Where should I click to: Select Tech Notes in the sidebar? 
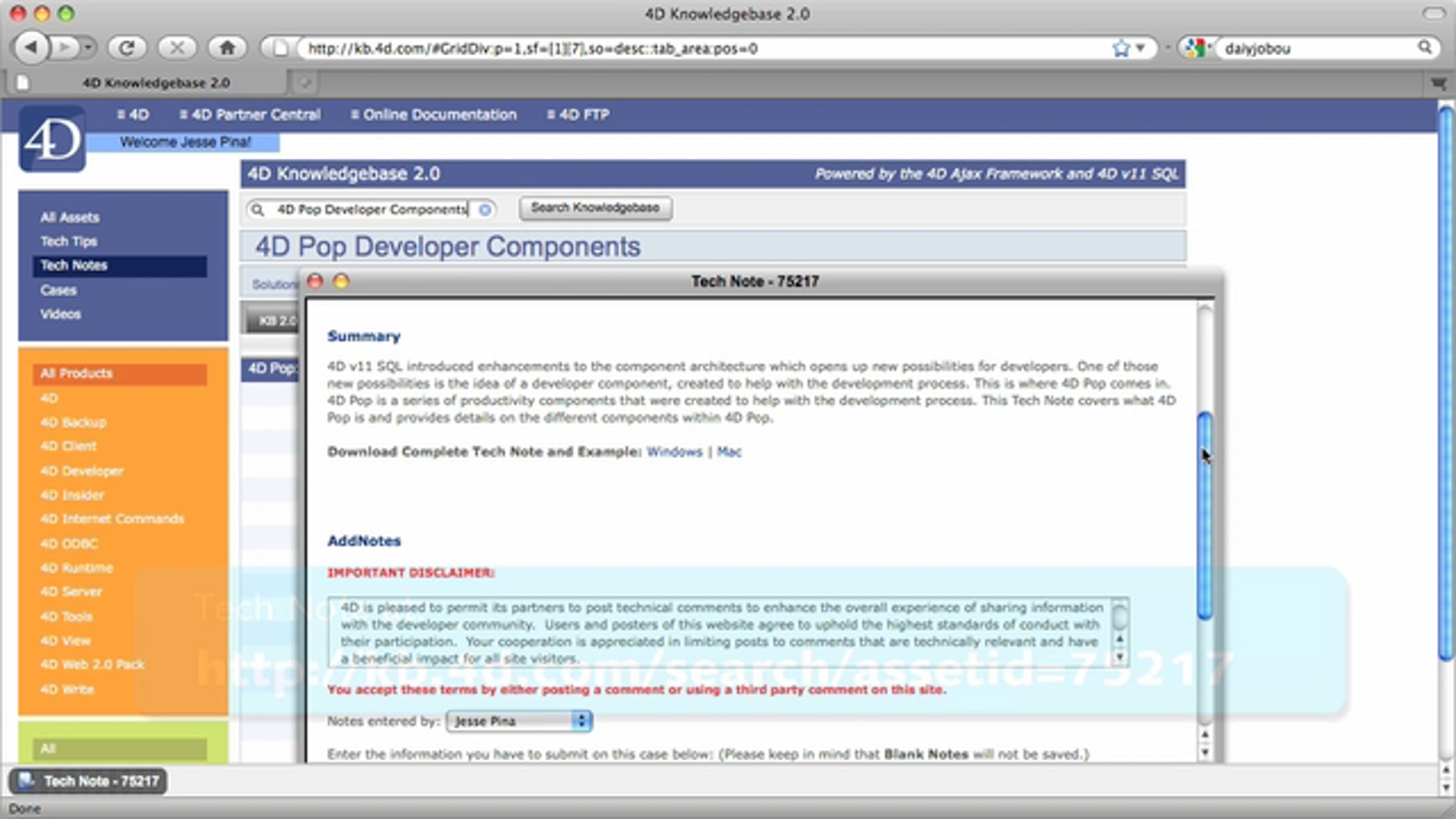[120, 266]
